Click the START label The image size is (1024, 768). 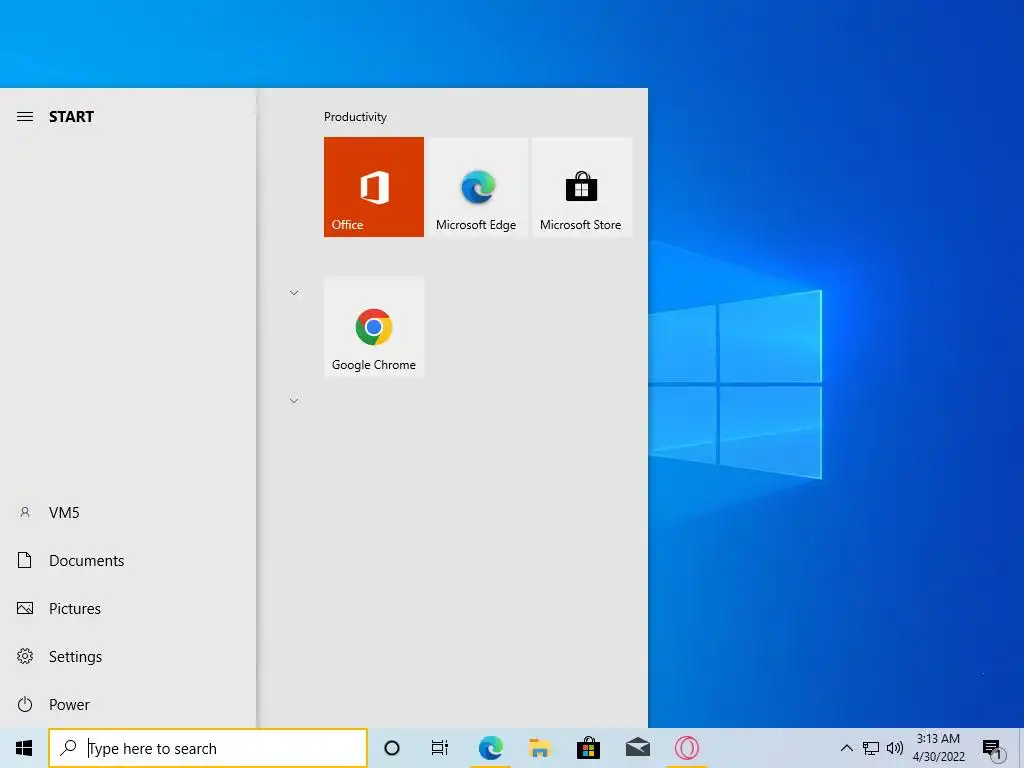point(72,117)
